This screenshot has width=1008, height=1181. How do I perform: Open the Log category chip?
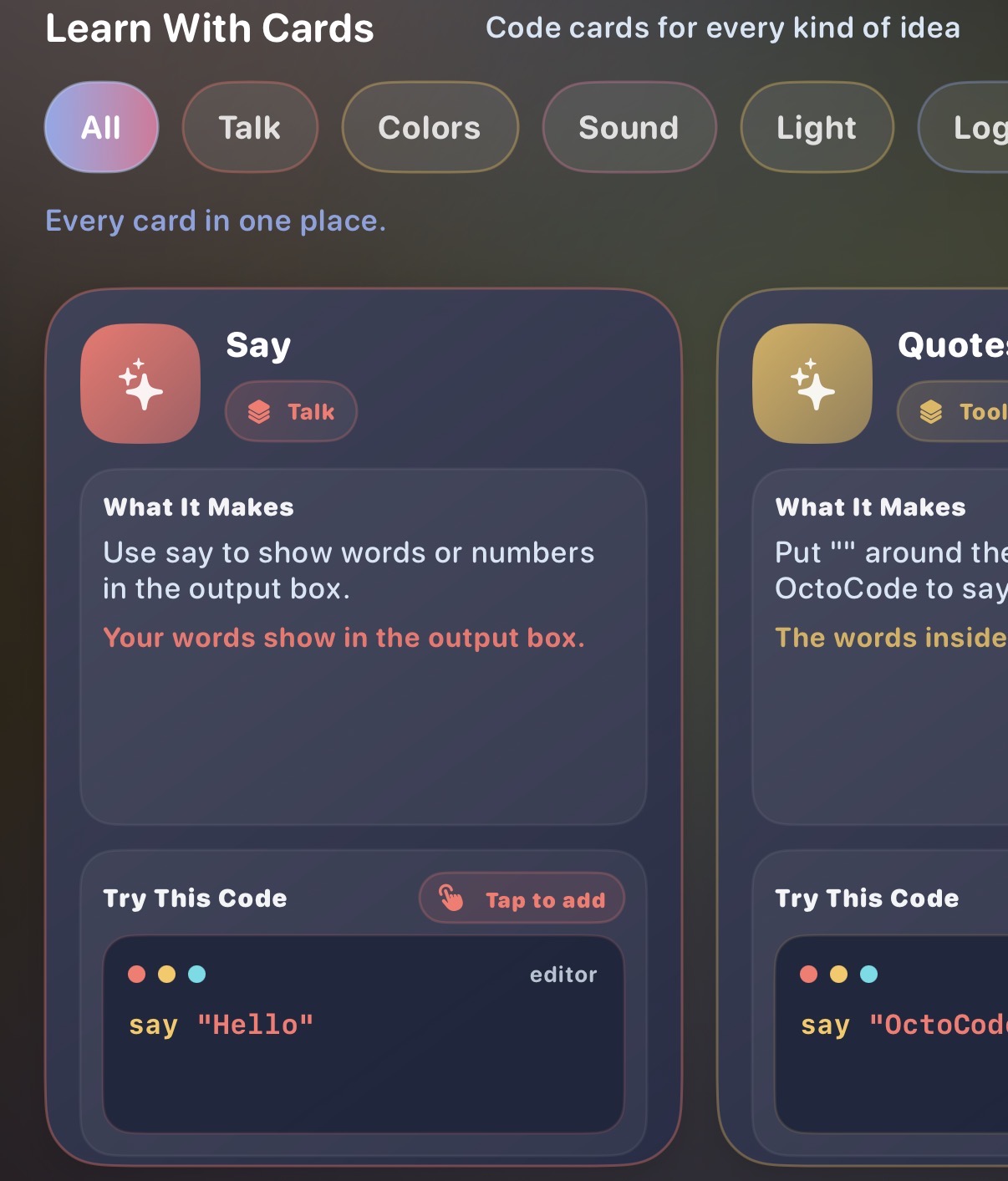pos(986,128)
